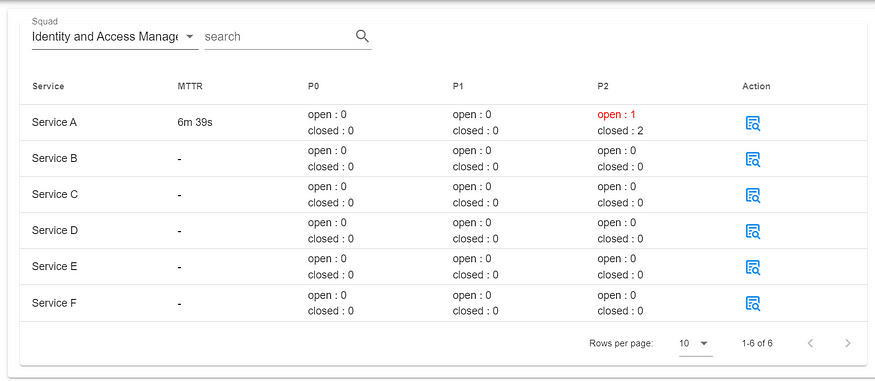Open details icon for Service C

point(753,195)
